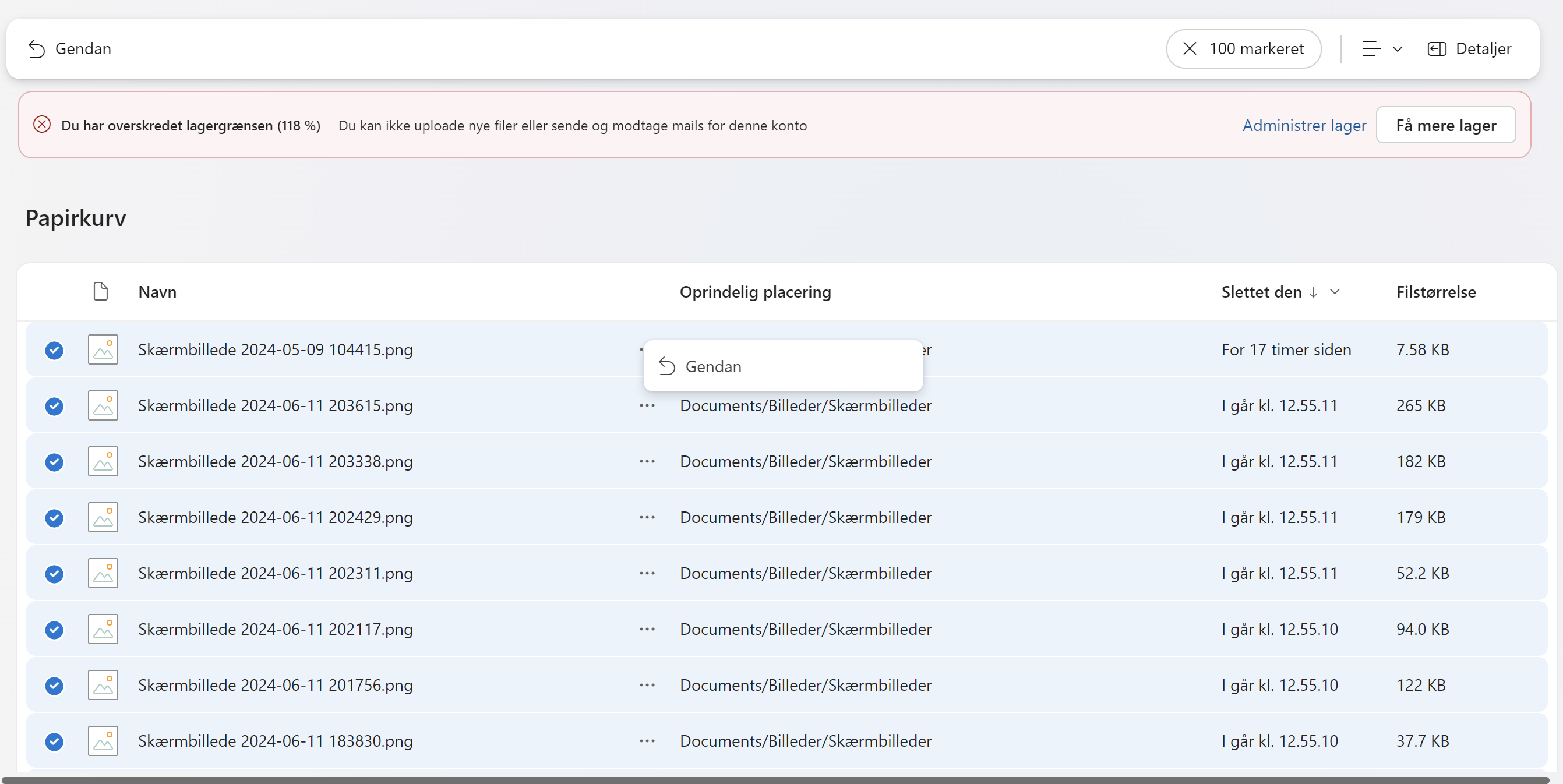Open more options for Skærmbillede 2024-06-11 202311.png
Viewport: 1563px width, 784px height.
pyautogui.click(x=647, y=573)
